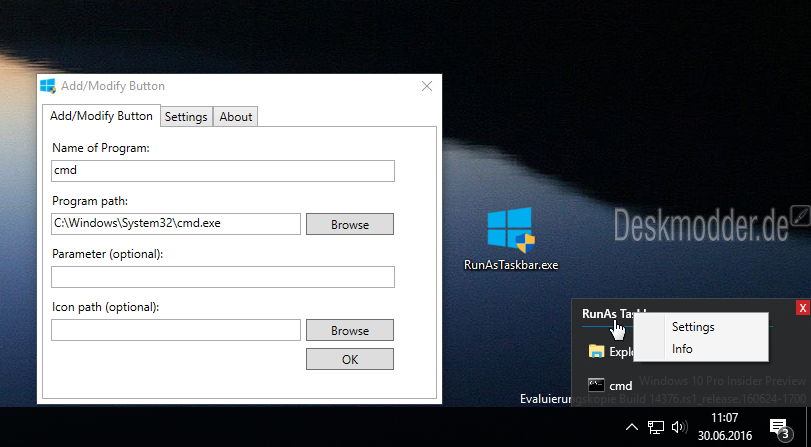Screen dimensions: 811x447
Task: Click the Explorer folder icon in RunAs Taskbar
Action: click(x=596, y=351)
